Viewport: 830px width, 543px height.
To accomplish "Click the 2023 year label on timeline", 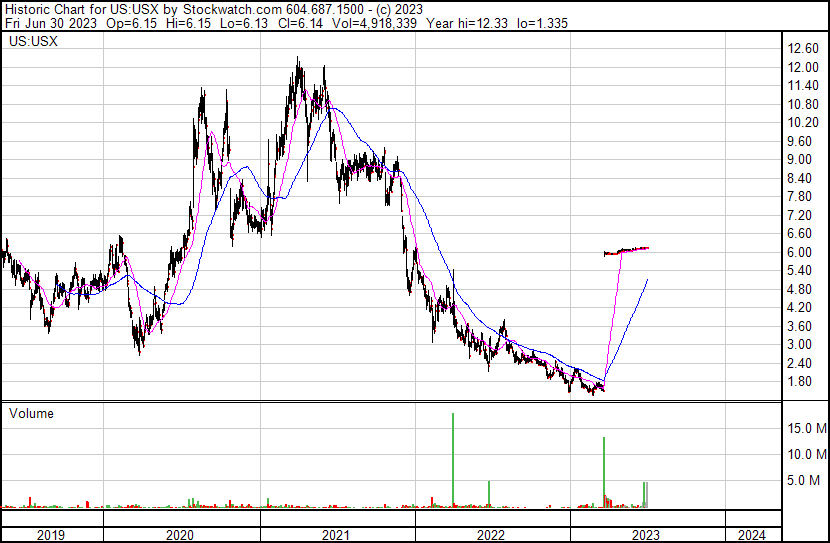I will pos(645,535).
